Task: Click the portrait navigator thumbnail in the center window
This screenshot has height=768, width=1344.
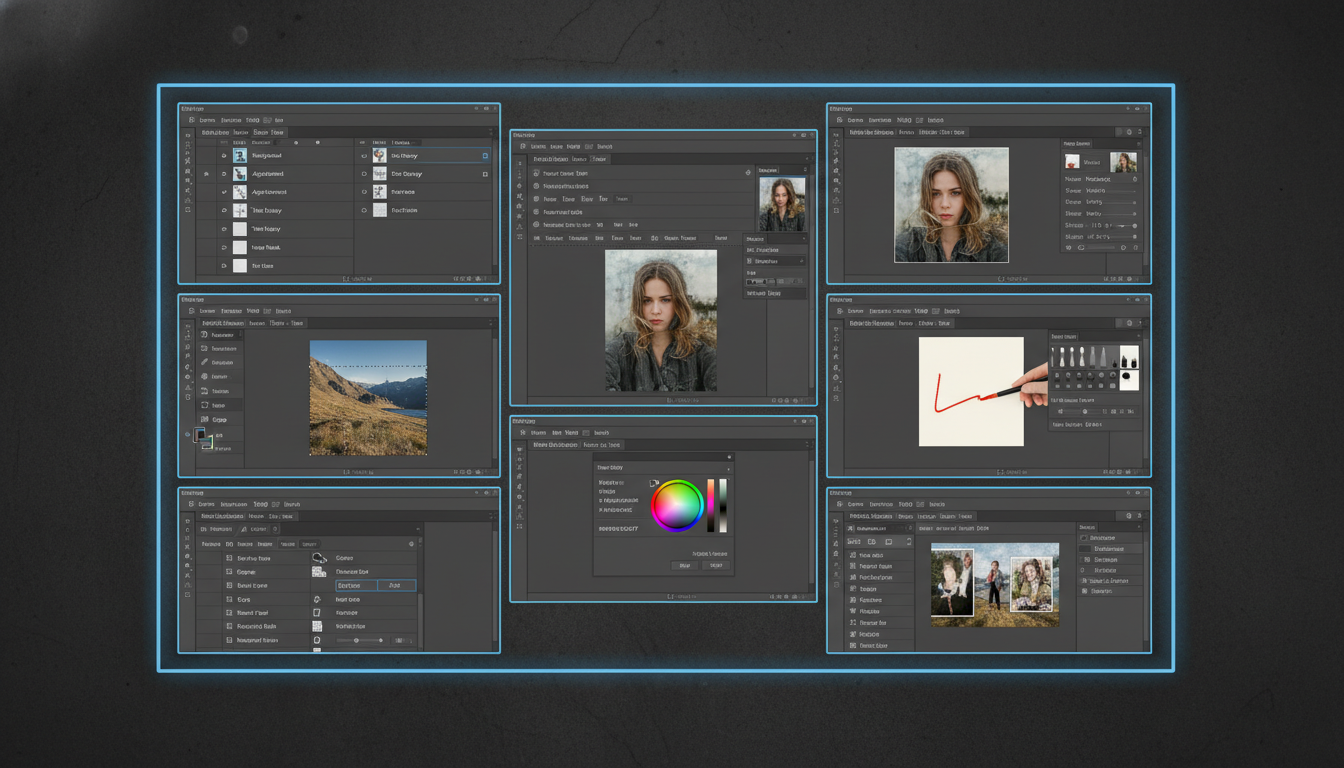Action: tap(782, 205)
